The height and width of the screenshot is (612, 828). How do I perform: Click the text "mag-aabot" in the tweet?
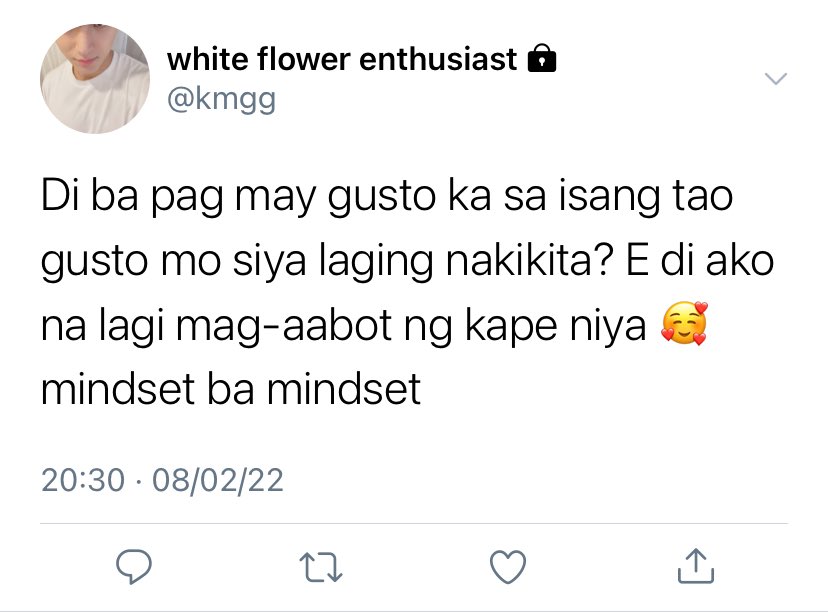284,326
